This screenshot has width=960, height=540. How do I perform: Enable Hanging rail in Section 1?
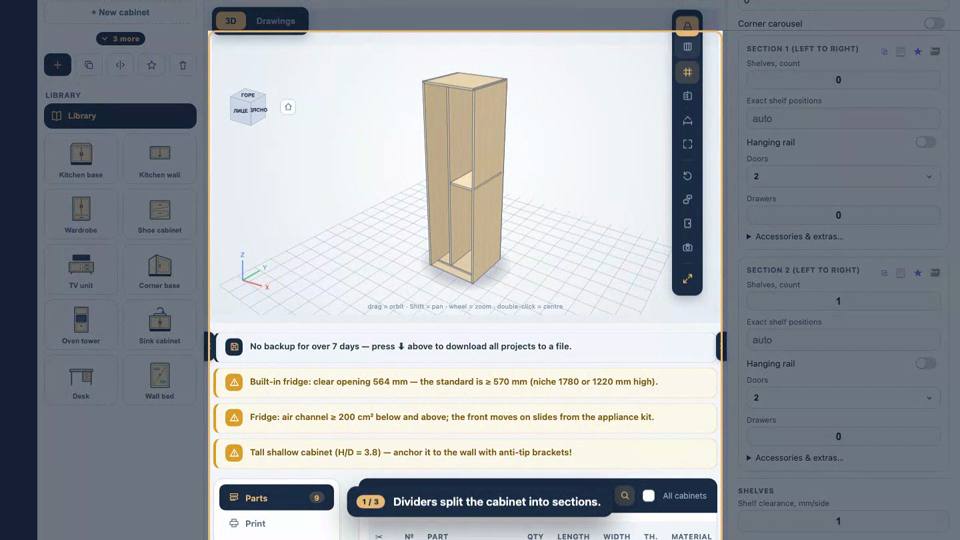click(x=925, y=142)
